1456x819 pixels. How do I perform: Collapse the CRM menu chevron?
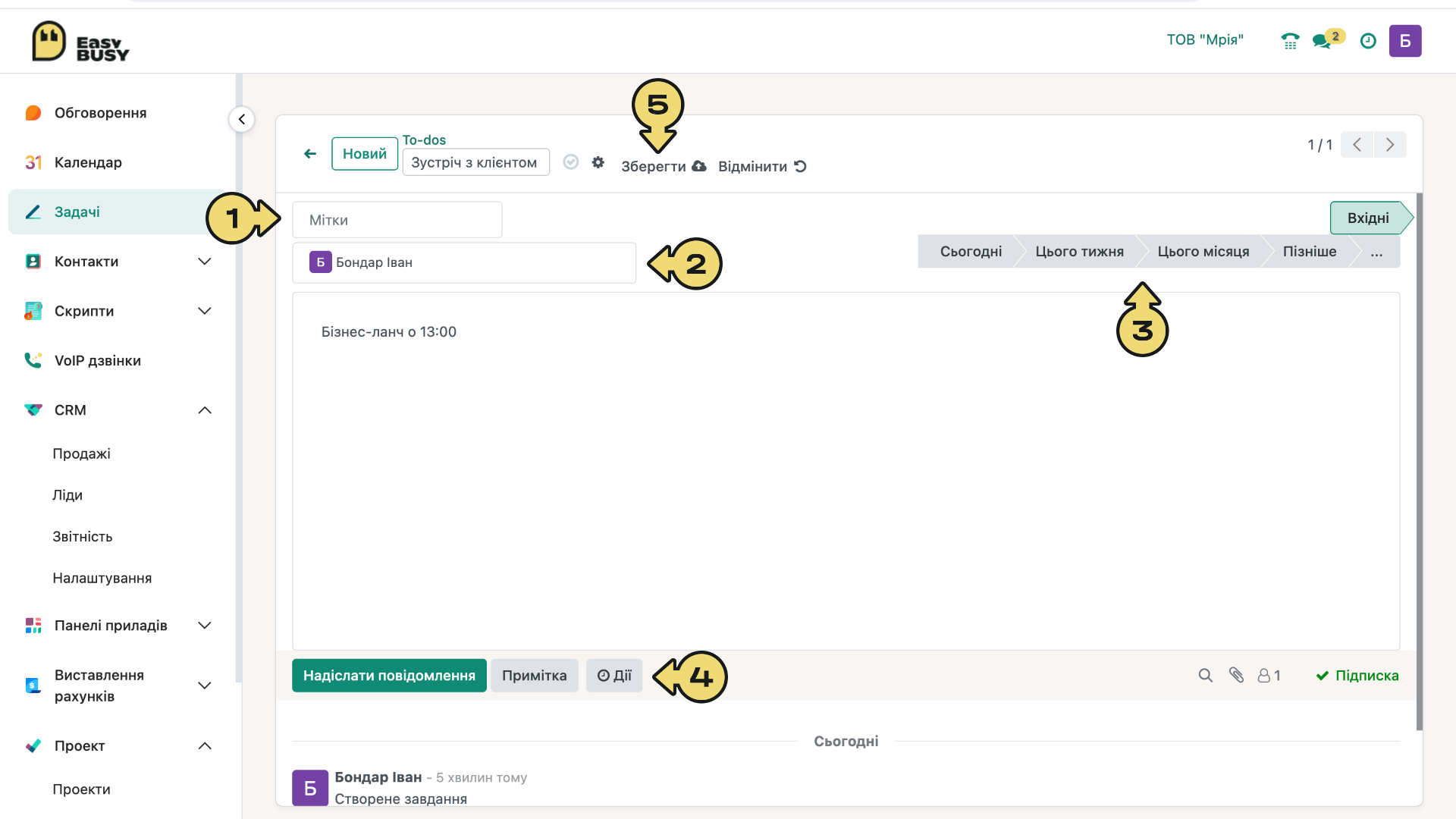pos(205,410)
